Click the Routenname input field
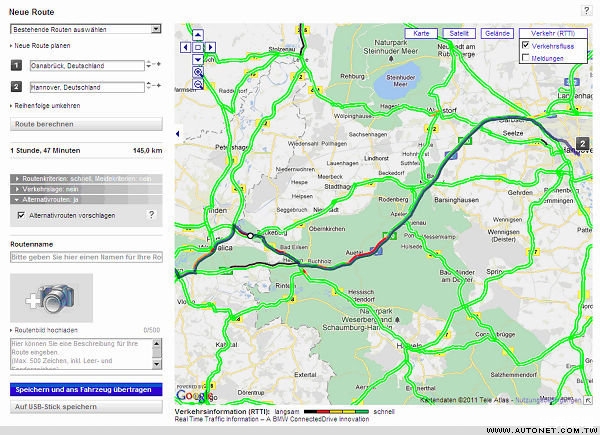The height and width of the screenshot is (435, 600). (x=86, y=257)
